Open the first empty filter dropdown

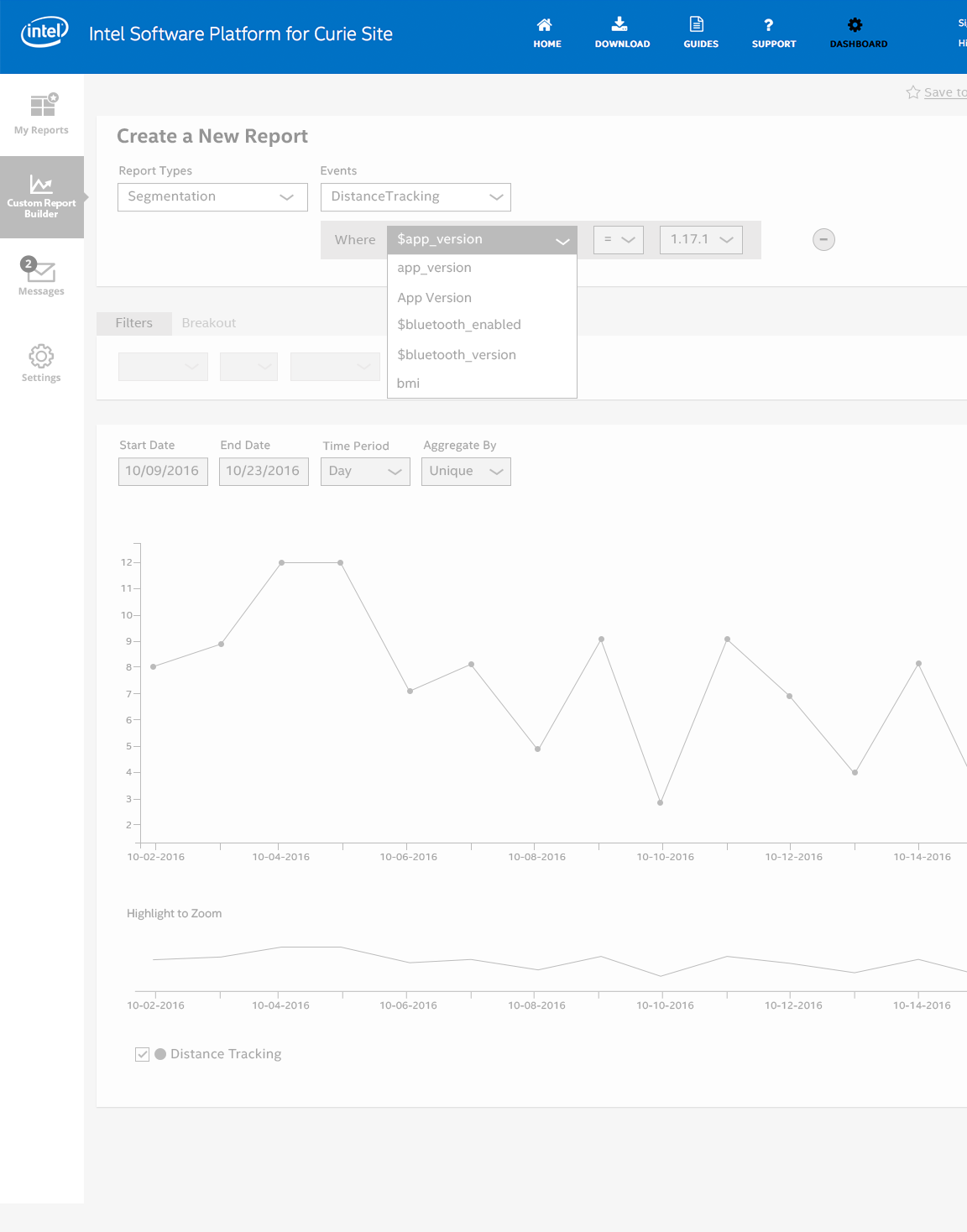tap(163, 367)
